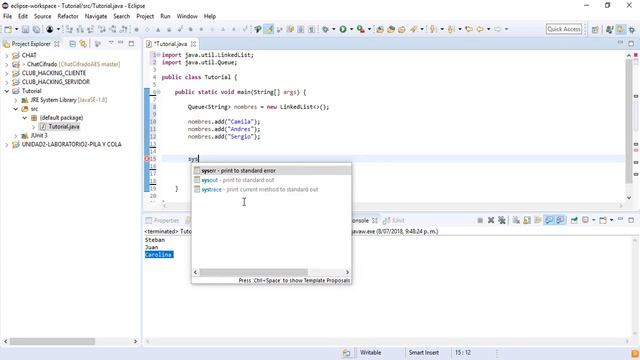The width and height of the screenshot is (640, 360).
Task: Minimize the Project Explorer view
Action: click(x=121, y=43)
